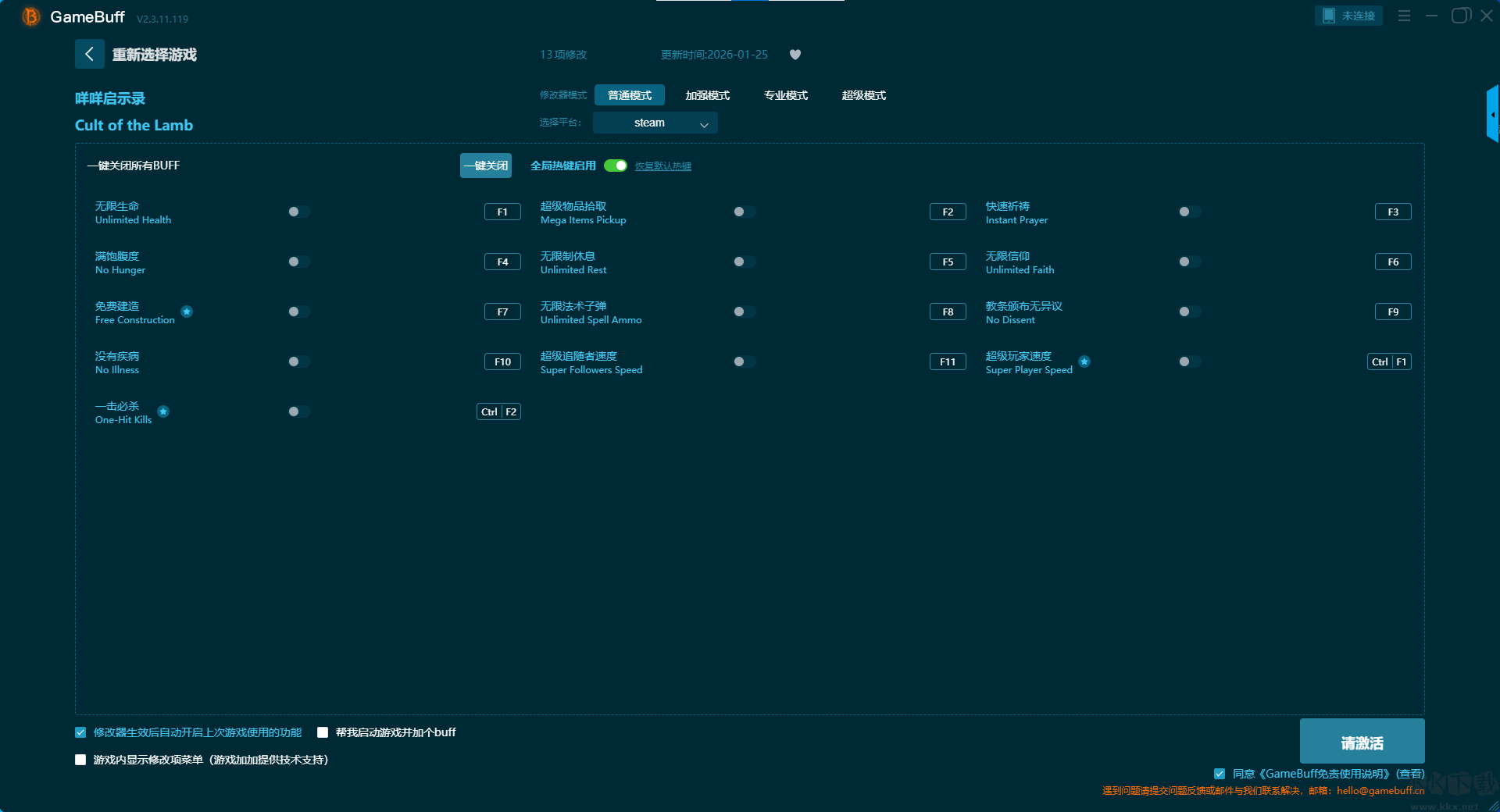Viewport: 1500px width, 812px height.
Task: Enable the Unlimited Health toggle
Action: (x=298, y=212)
